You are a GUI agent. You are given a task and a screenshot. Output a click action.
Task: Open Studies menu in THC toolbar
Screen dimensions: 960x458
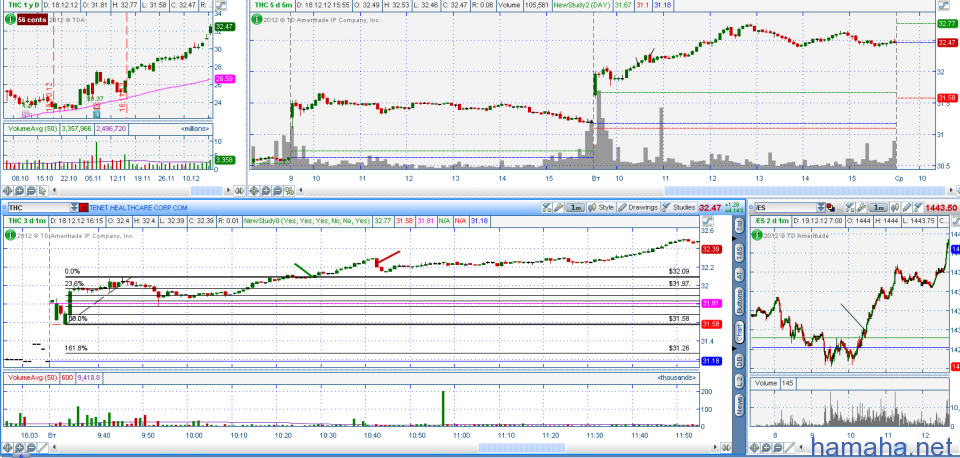(678, 208)
